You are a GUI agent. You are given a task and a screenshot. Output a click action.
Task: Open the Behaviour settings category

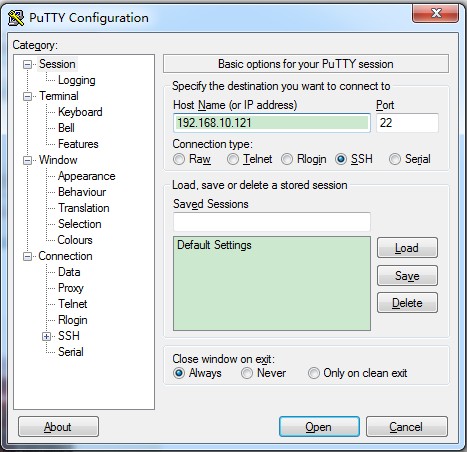[x=82, y=192]
